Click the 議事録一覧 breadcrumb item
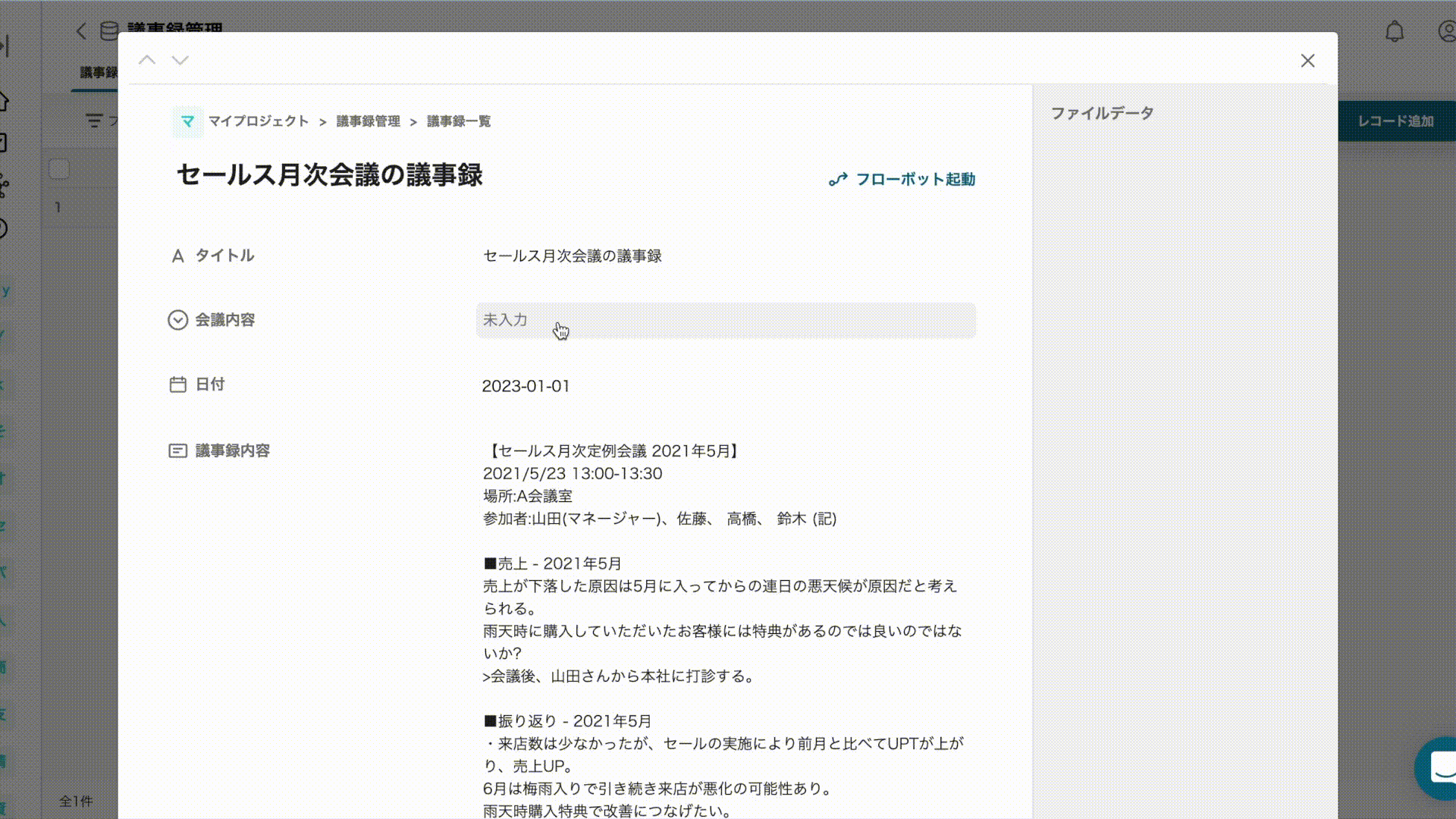Viewport: 1456px width, 819px height. (459, 121)
